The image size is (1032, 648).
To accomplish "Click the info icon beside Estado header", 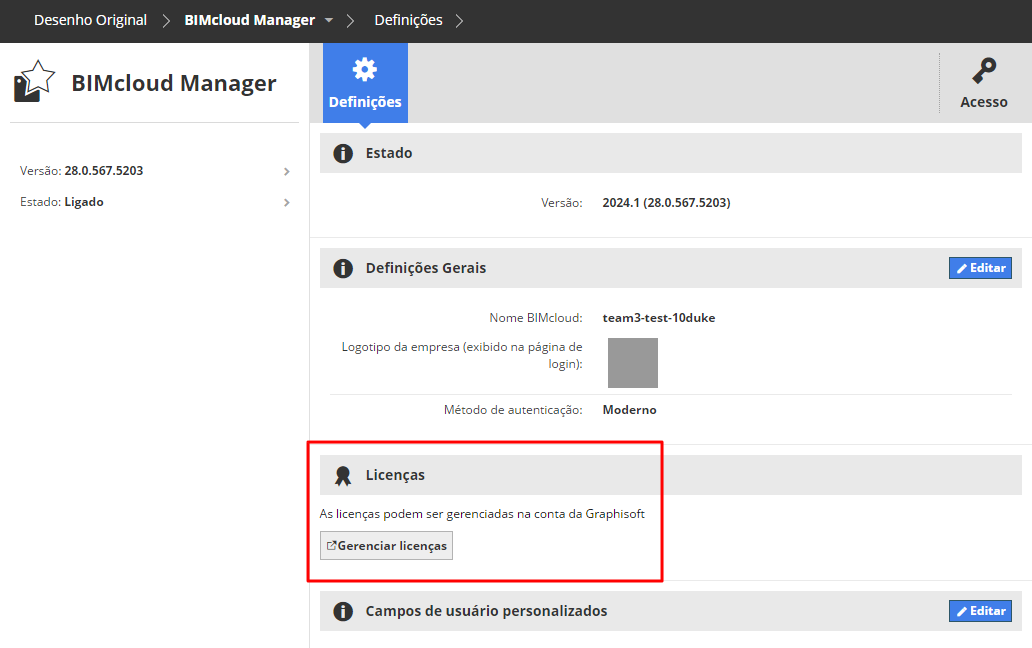I will 343,153.
